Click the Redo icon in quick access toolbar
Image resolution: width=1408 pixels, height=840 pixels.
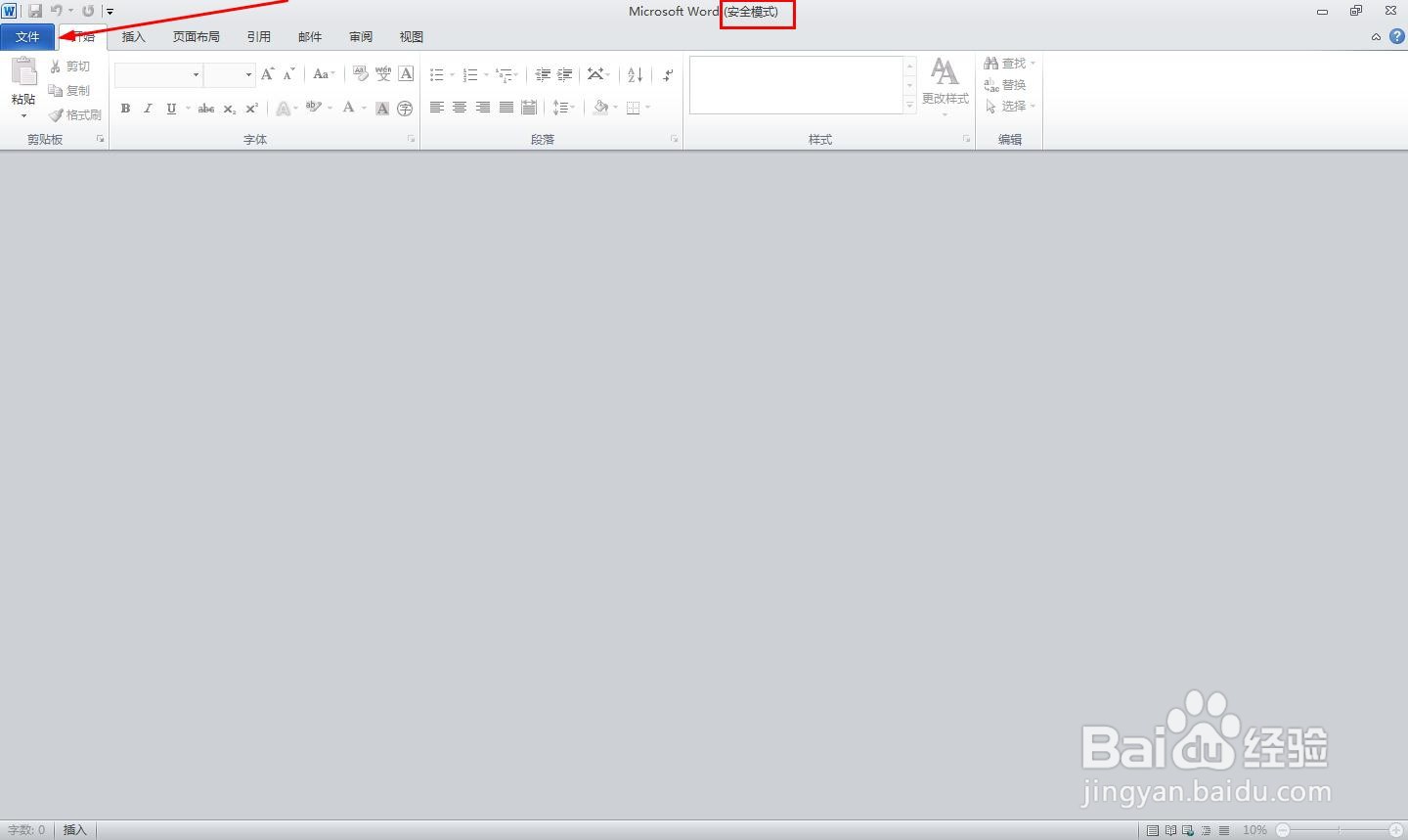coord(88,11)
